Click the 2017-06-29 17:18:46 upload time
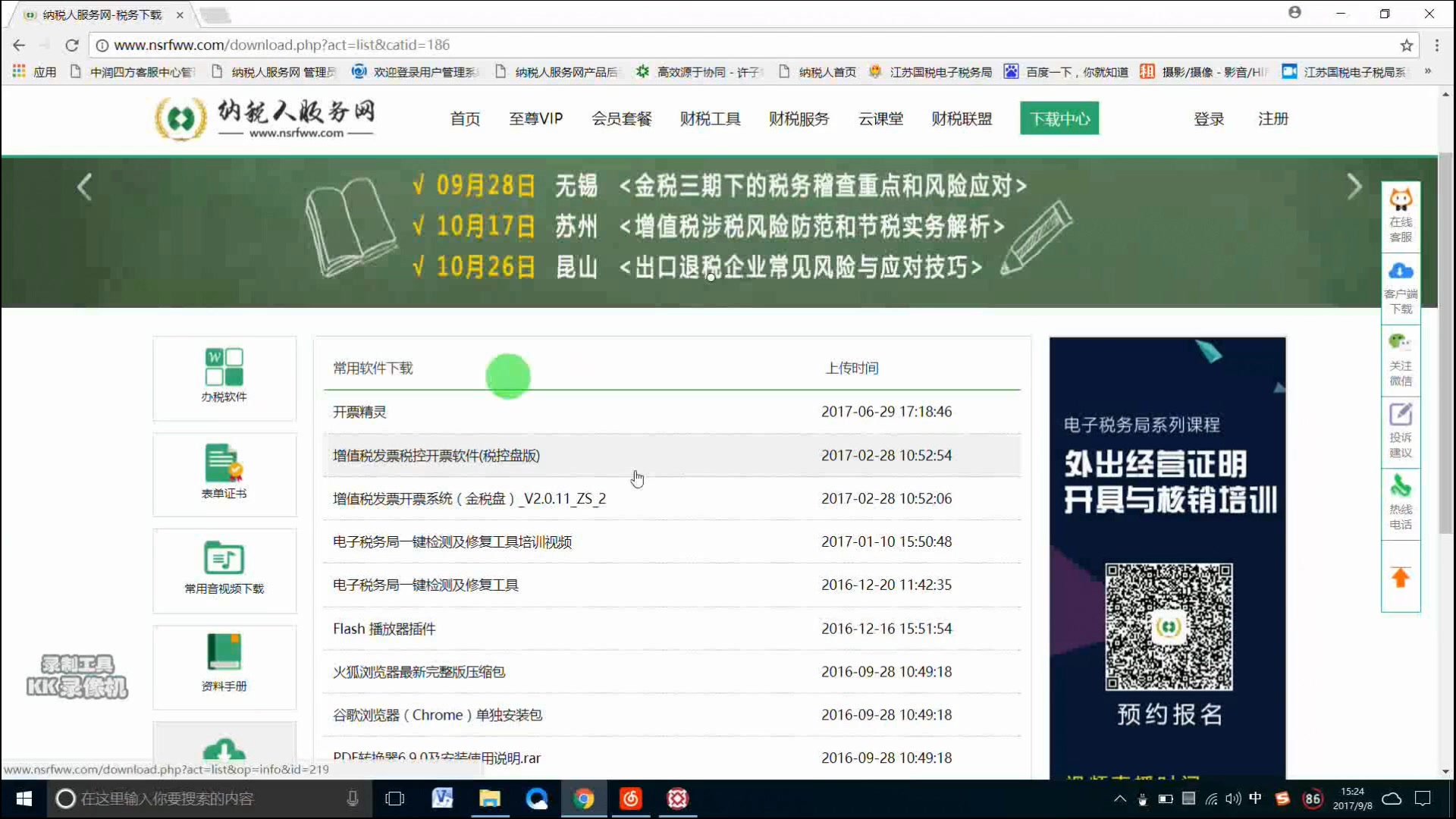Image resolution: width=1456 pixels, height=819 pixels. tap(886, 412)
